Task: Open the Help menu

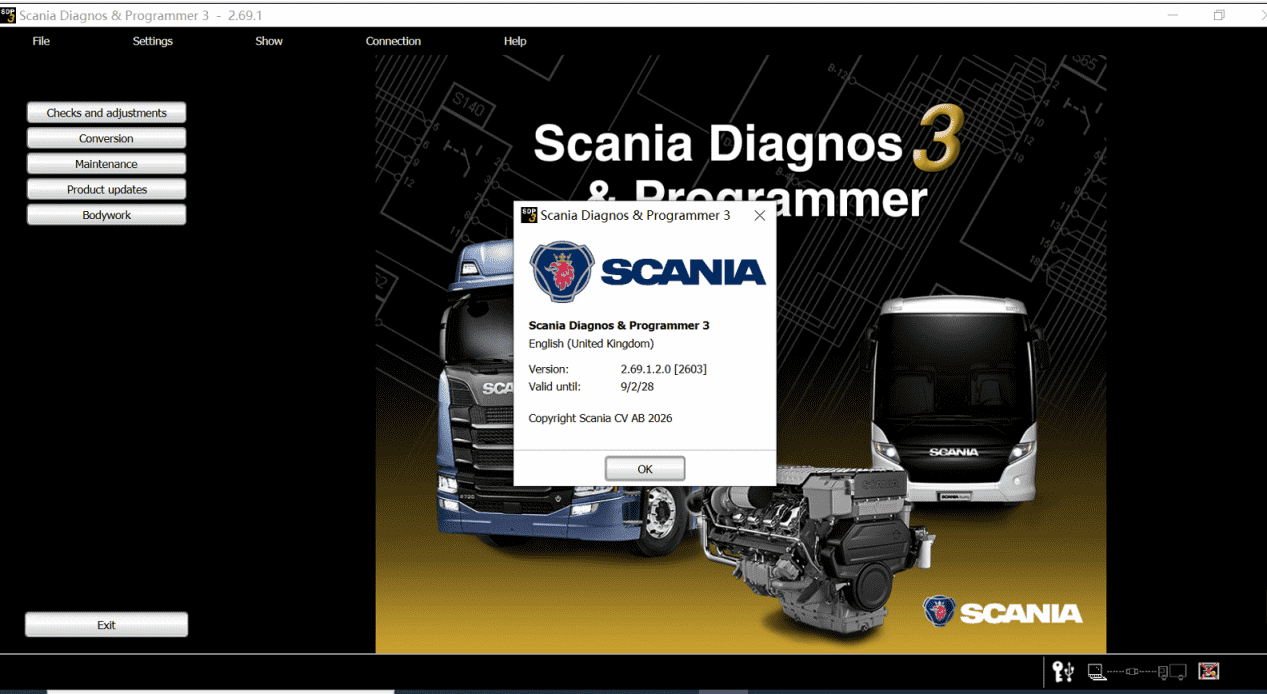Action: [x=515, y=41]
